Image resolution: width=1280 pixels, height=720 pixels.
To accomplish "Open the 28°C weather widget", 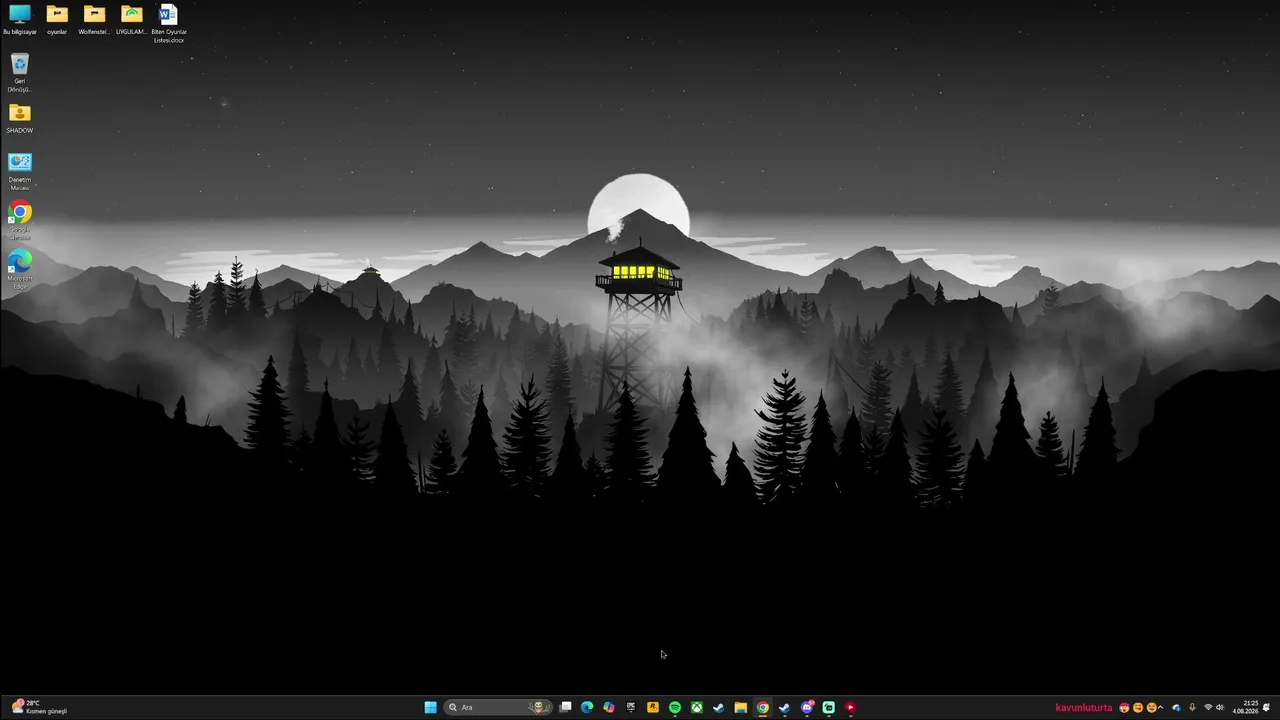I will (x=40, y=707).
